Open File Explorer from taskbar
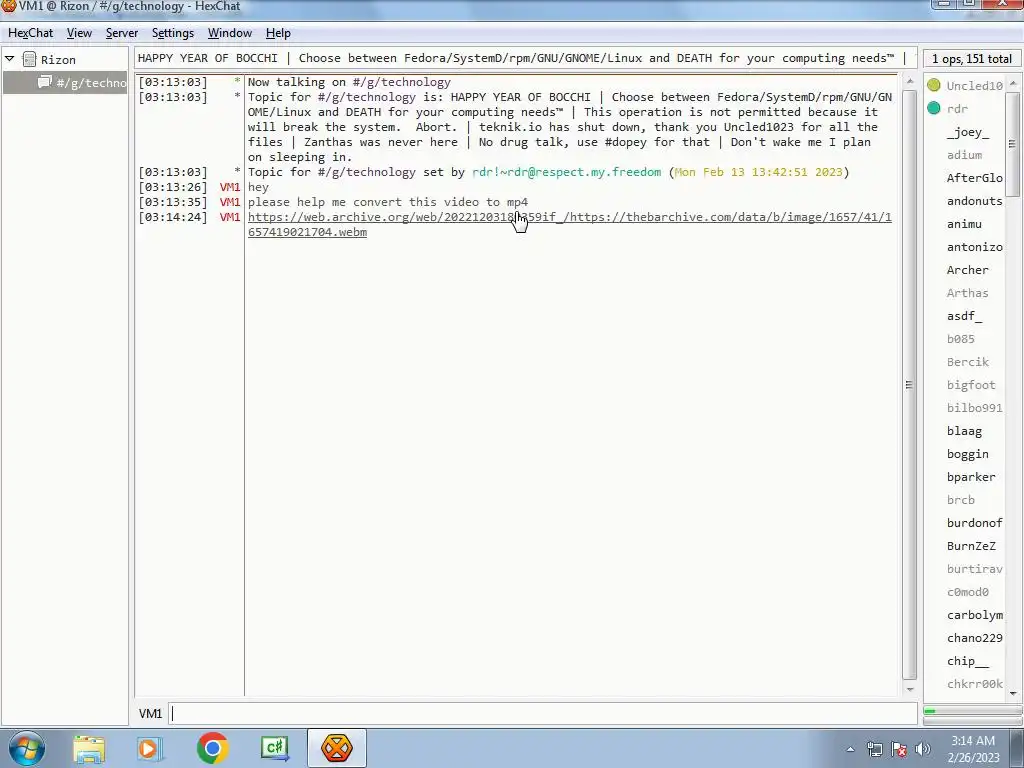The height and width of the screenshot is (768, 1024). (89, 748)
